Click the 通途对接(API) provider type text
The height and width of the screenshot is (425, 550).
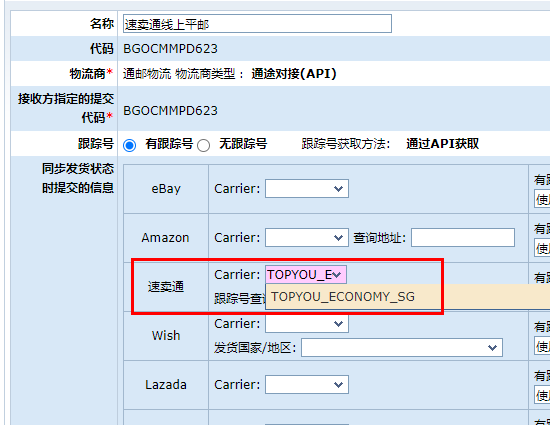coord(294,74)
